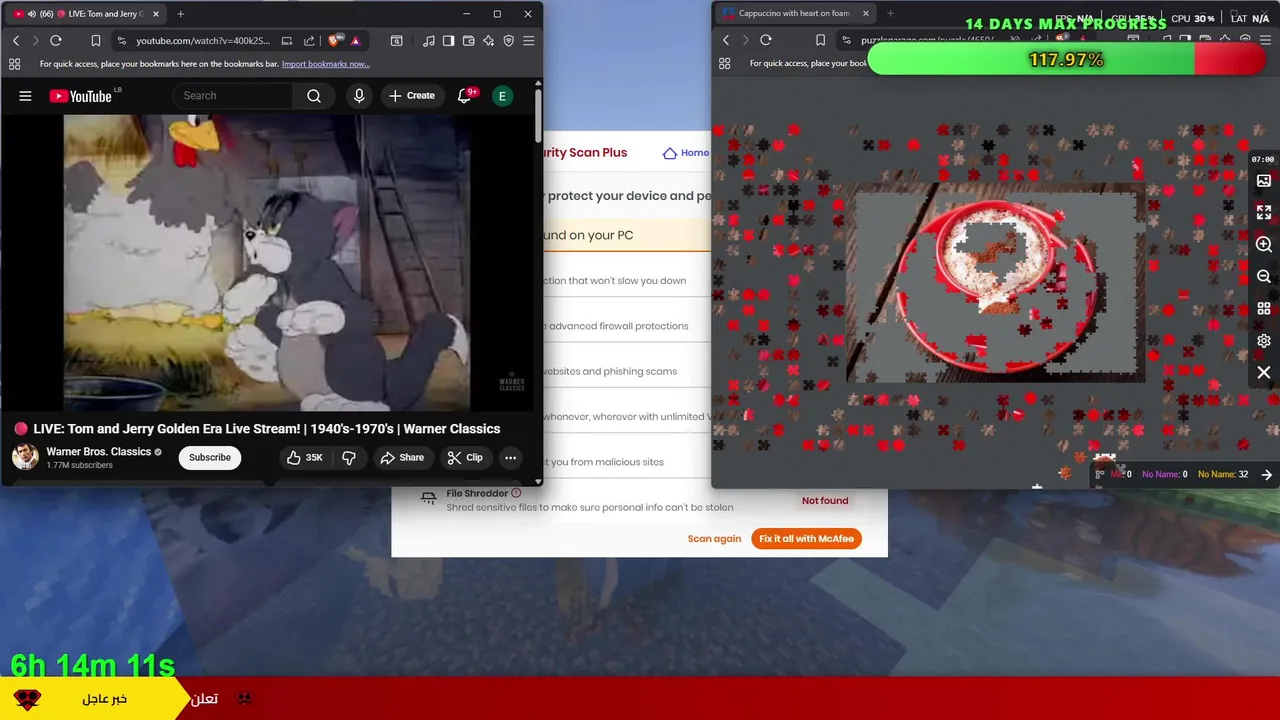1280x720 pixels.
Task: Clip the Tom and Jerry live stream
Action: (465, 458)
